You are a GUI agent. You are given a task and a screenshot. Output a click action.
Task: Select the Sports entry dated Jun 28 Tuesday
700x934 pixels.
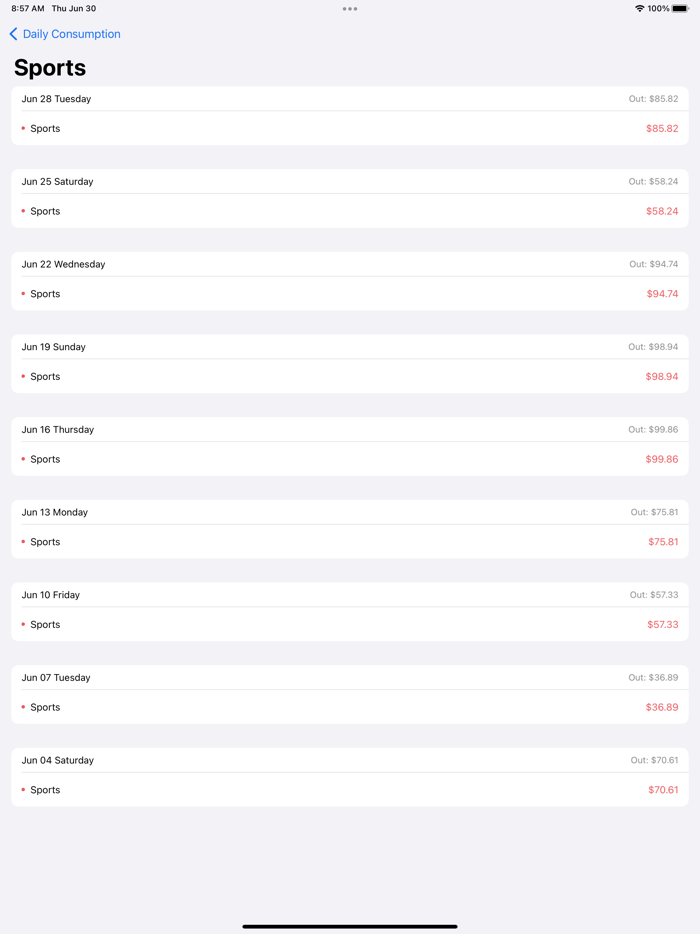coord(350,128)
